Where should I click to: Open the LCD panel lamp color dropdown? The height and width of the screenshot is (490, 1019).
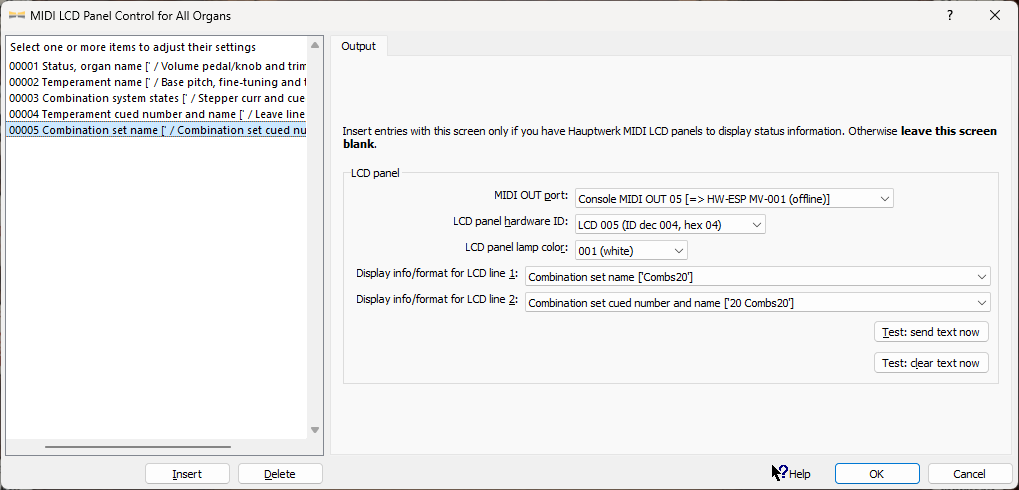point(631,250)
